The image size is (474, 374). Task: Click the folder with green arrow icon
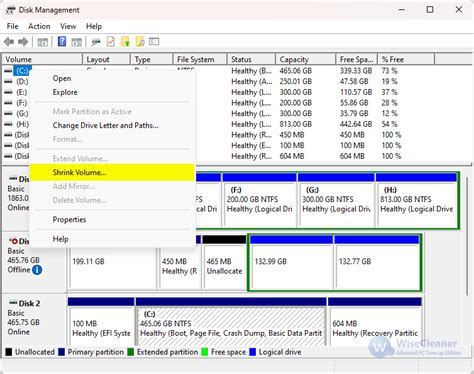pos(125,42)
